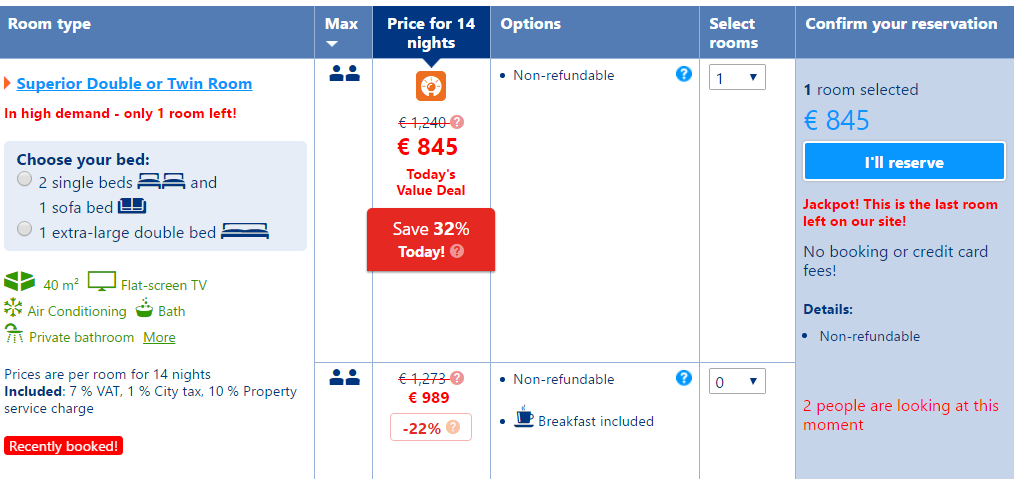The height and width of the screenshot is (479, 1032).
Task: Click question mark on -22% discount badge
Action: [453, 428]
